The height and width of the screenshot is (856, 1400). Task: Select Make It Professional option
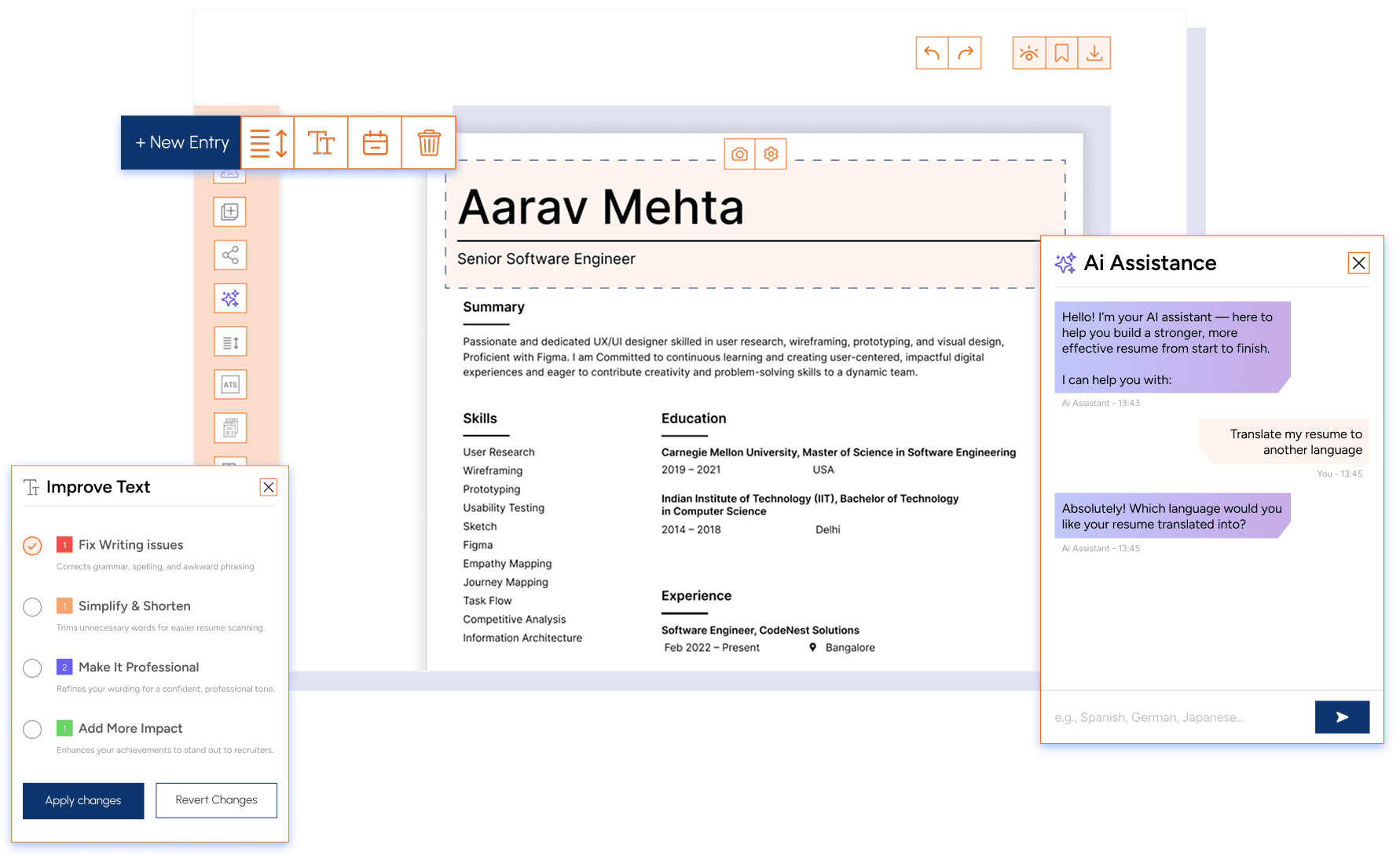pyautogui.click(x=32, y=668)
